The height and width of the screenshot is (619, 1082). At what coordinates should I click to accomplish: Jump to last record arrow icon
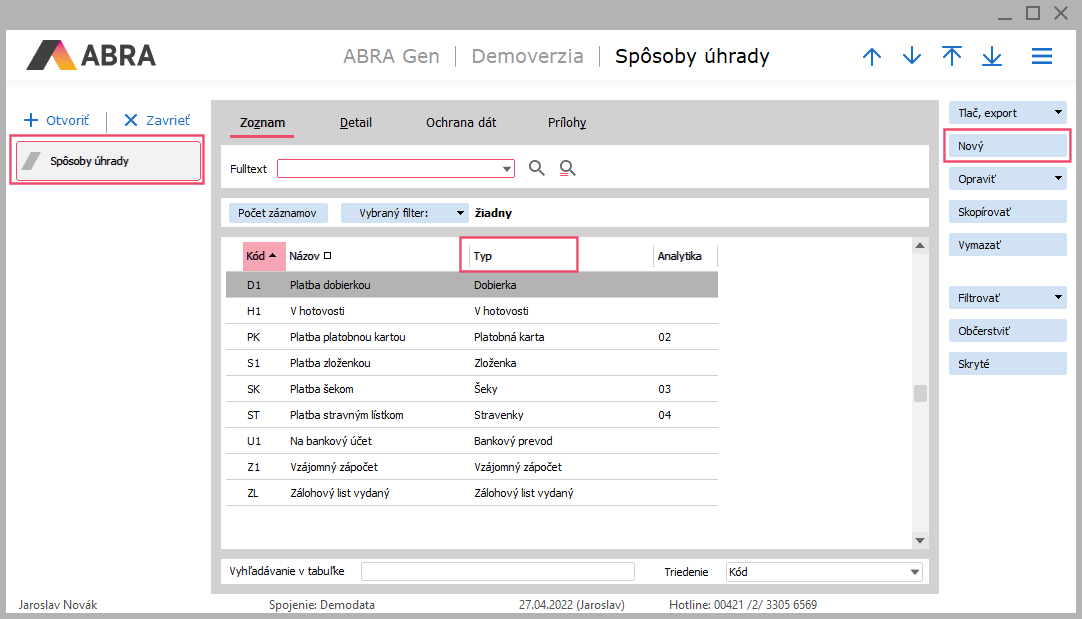click(x=992, y=57)
